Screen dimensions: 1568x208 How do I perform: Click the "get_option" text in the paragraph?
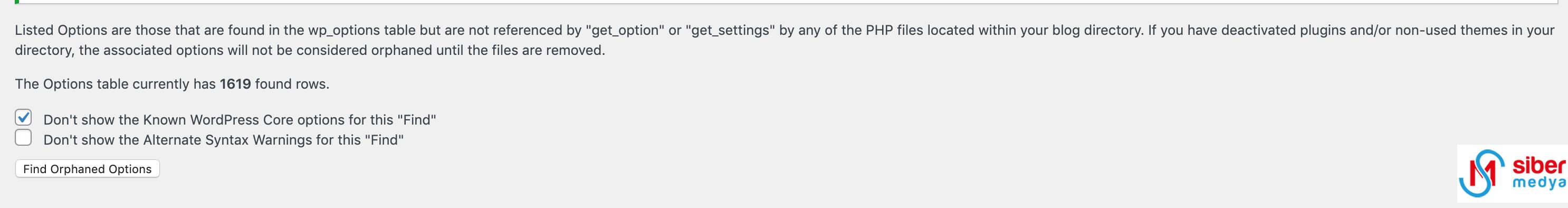coord(625,31)
